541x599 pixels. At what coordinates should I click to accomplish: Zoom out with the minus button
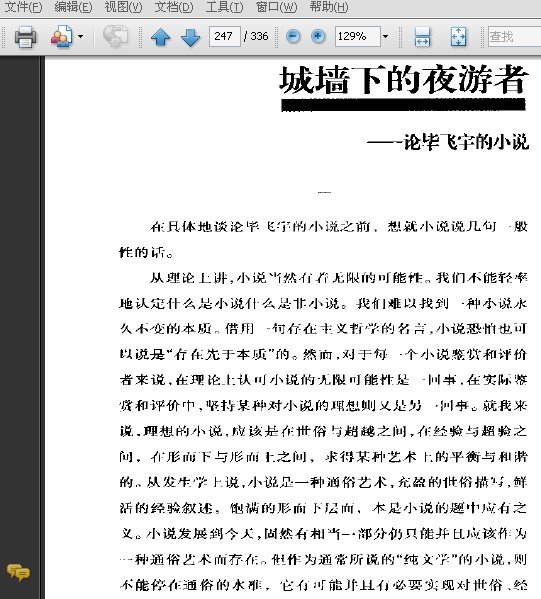click(293, 37)
